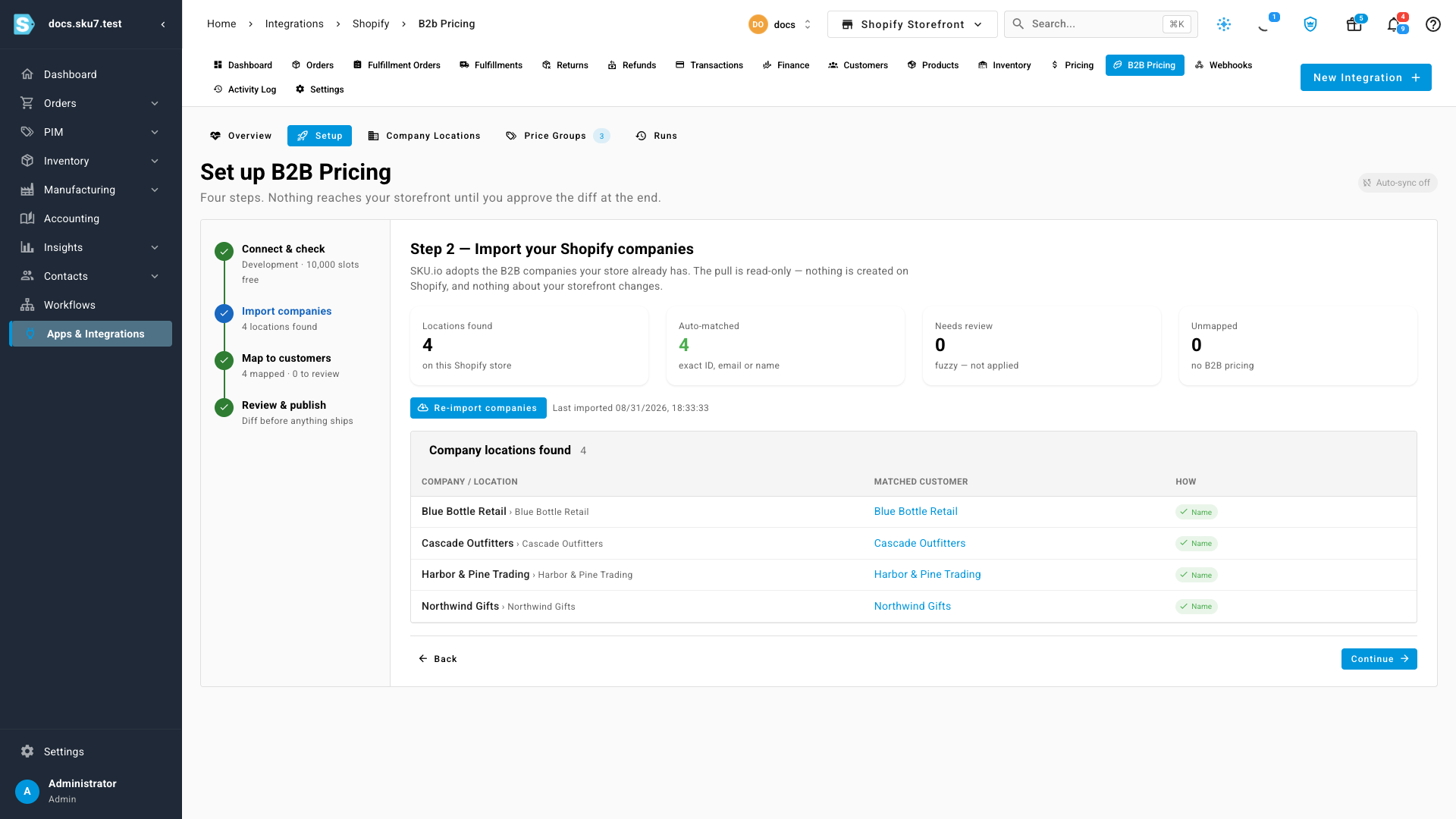Screen dimensions: 1456x819
Task: Open the help question mark icon
Action: pyautogui.click(x=1433, y=24)
